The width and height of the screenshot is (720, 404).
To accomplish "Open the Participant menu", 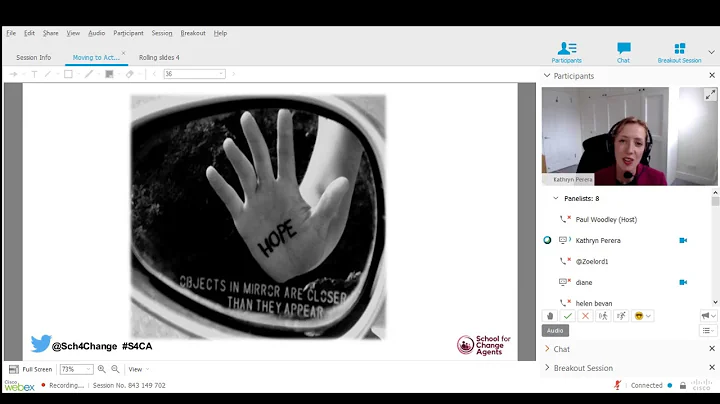I will tap(128, 33).
